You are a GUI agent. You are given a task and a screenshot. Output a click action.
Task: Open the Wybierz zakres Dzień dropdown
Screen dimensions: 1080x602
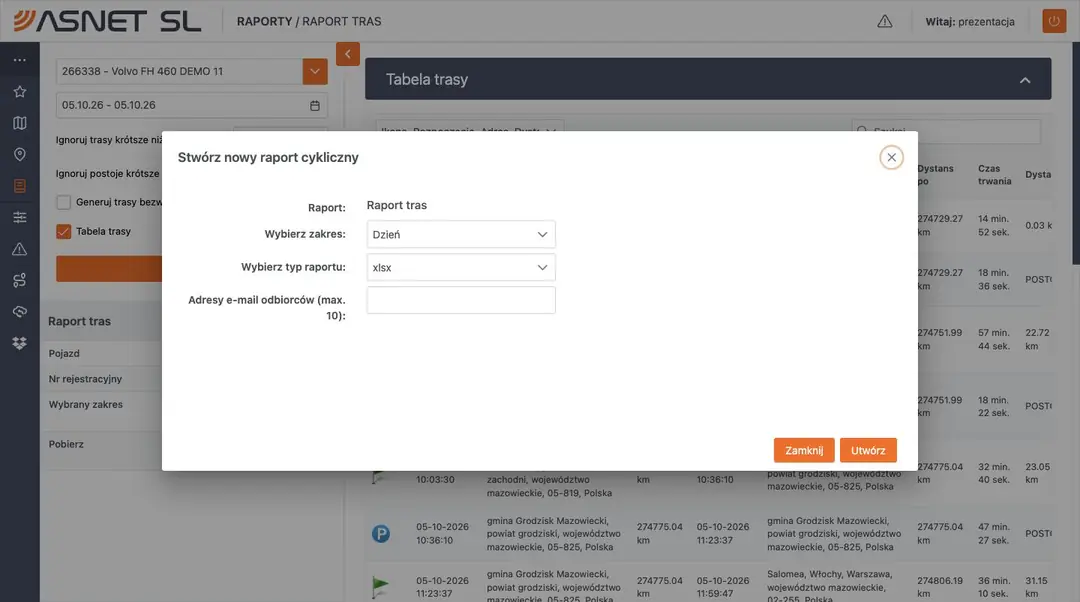click(461, 234)
